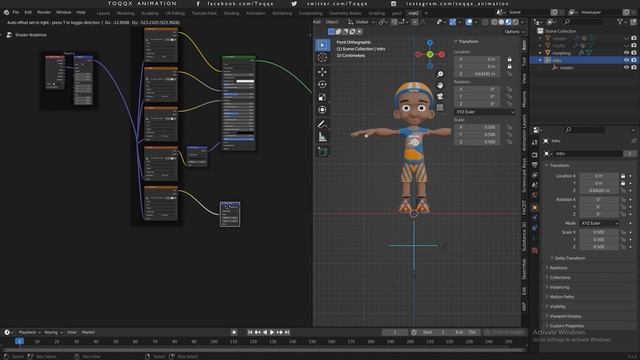
Task: Toggle Location Y lock in Properties panel
Action: (623, 183)
